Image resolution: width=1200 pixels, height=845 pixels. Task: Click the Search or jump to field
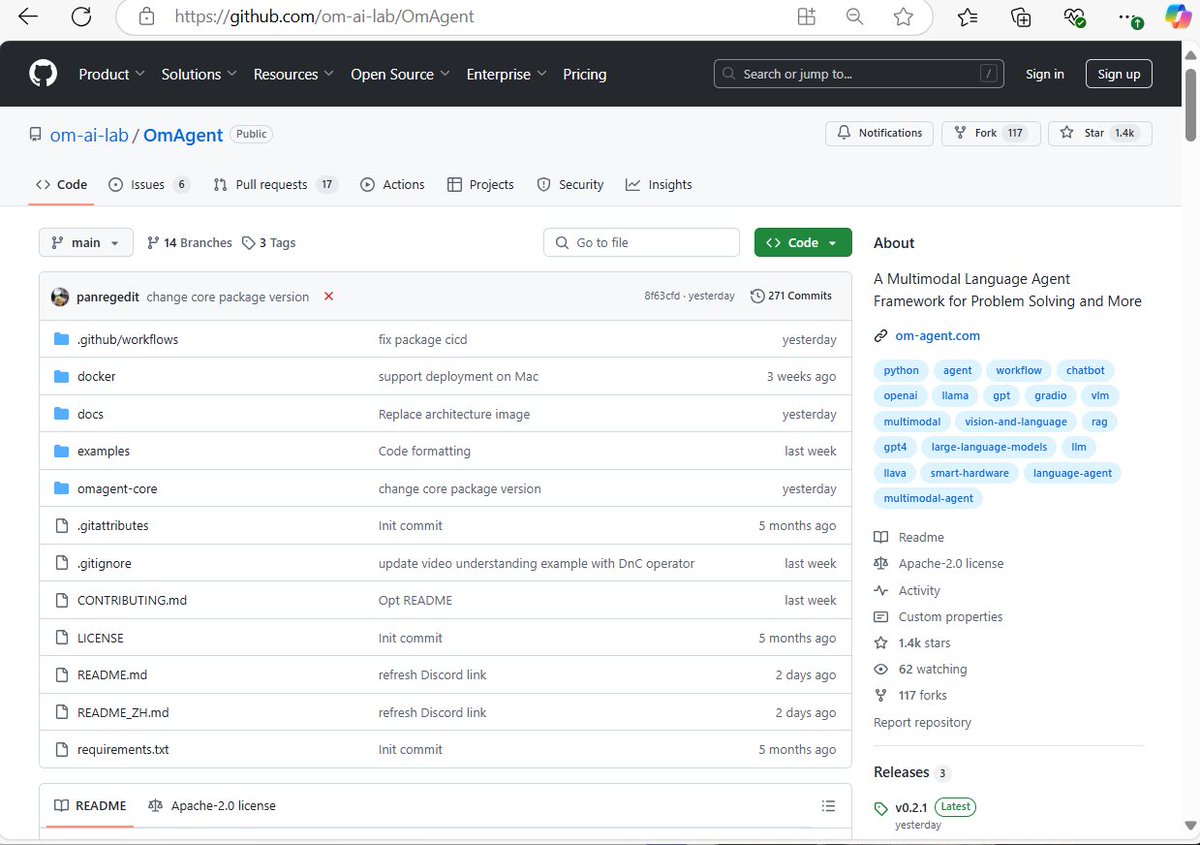coord(858,74)
